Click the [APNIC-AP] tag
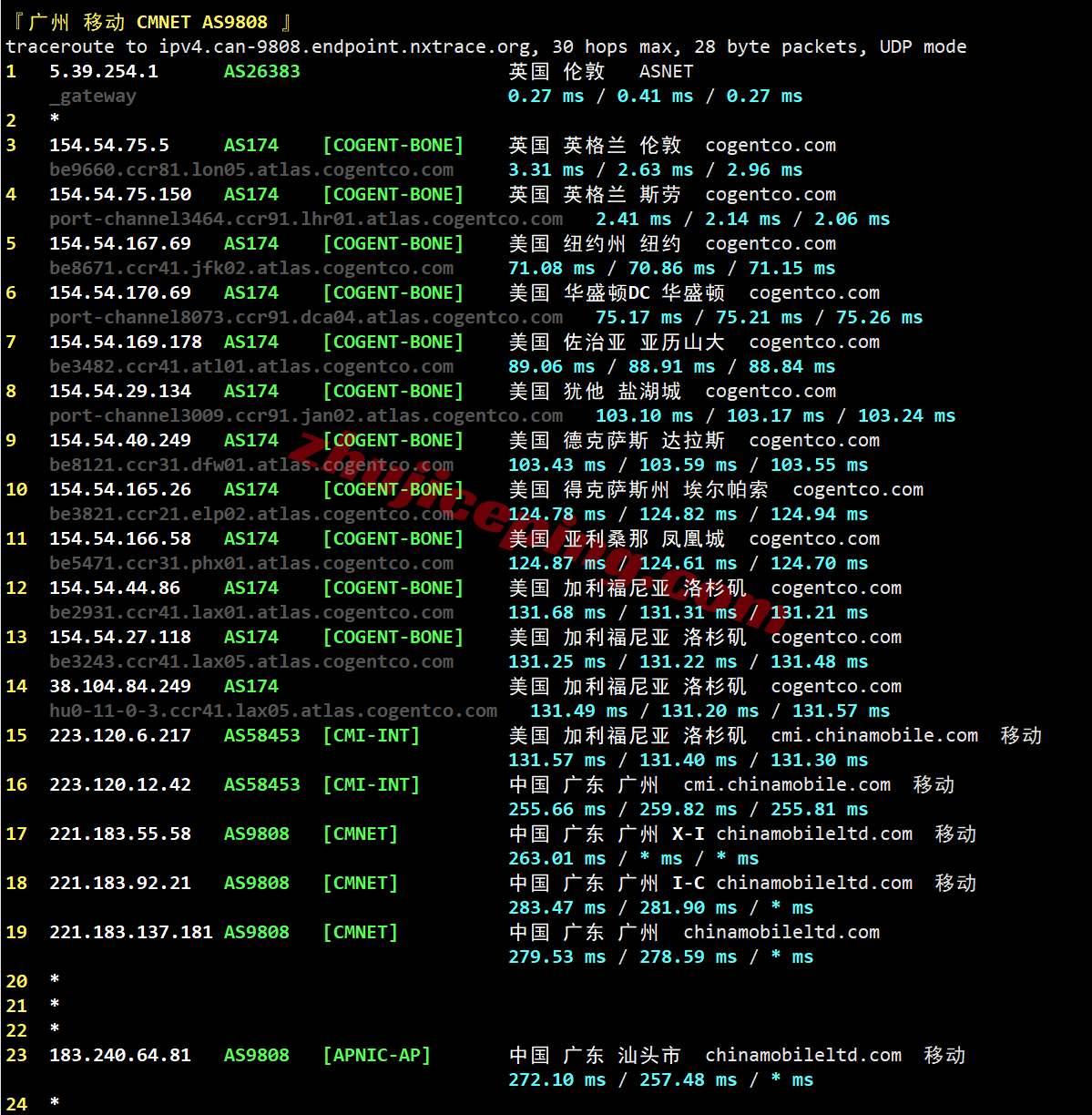Viewport: 1092px width, 1115px height. point(377,1055)
